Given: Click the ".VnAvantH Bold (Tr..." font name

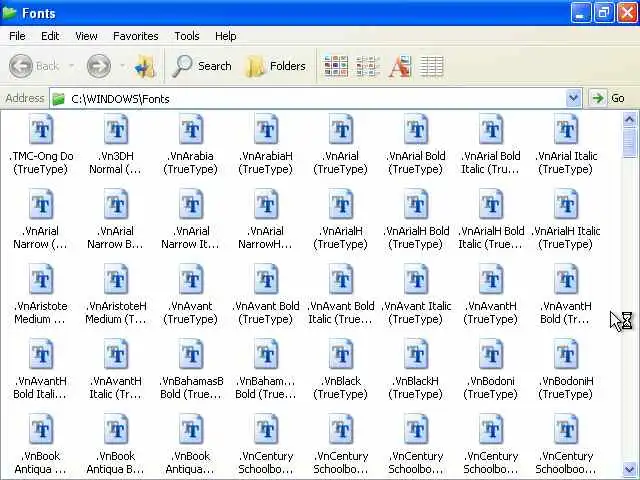Looking at the screenshot, I should tap(565, 313).
